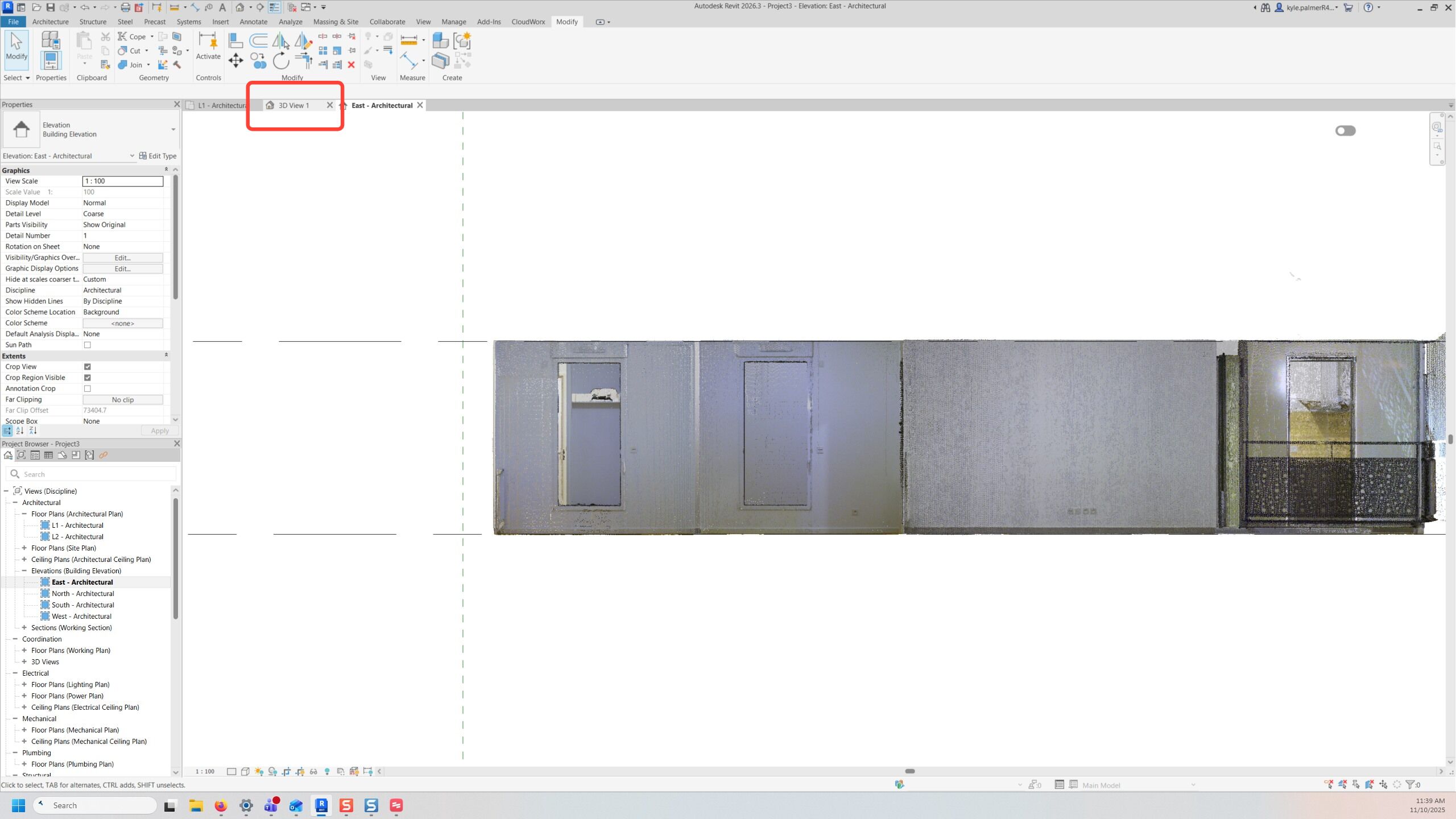Open the Annotate ribbon tab
1456x819 pixels.
[253, 22]
